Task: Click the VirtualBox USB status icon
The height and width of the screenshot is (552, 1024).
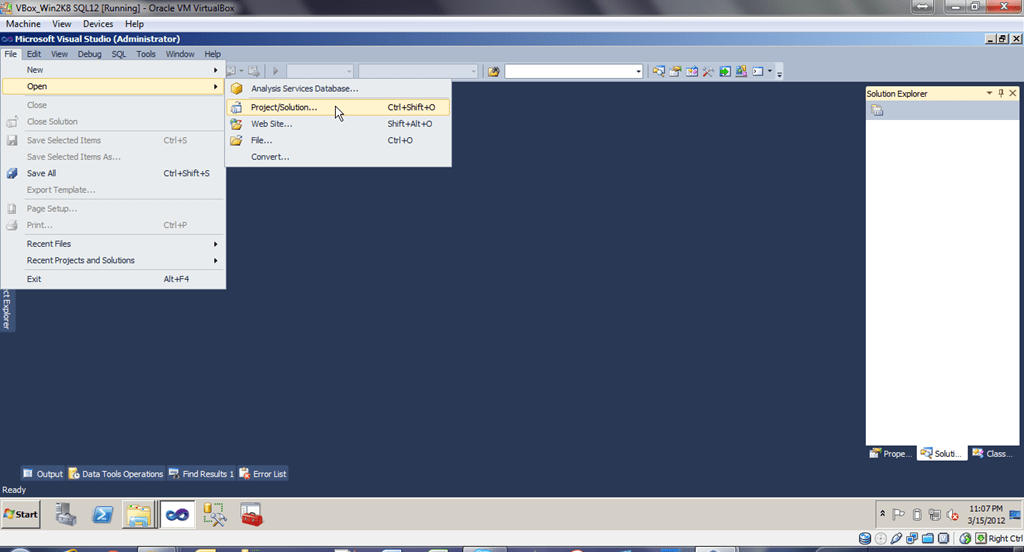Action: click(x=896, y=538)
